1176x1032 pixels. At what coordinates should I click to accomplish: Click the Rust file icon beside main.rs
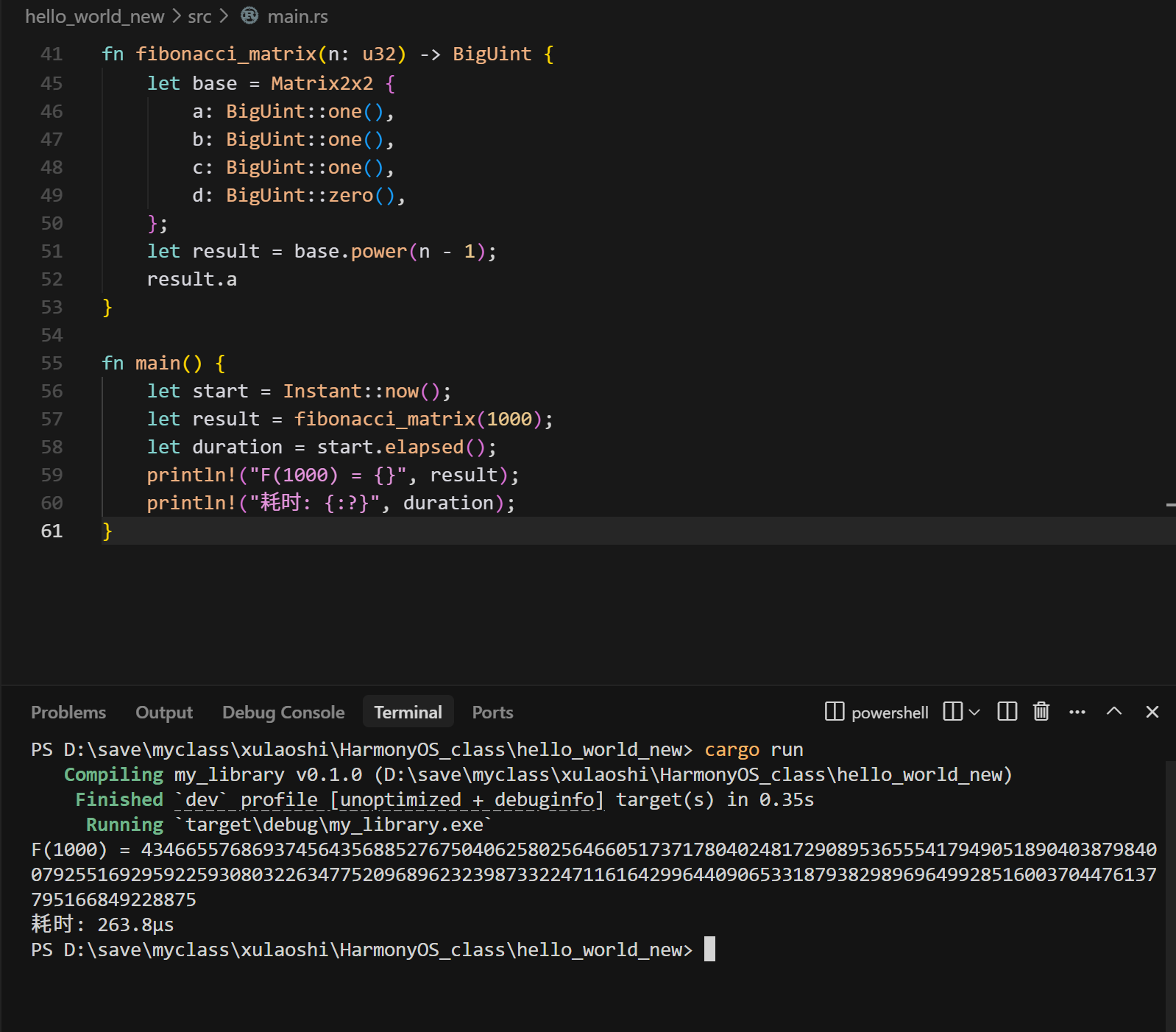click(x=249, y=15)
